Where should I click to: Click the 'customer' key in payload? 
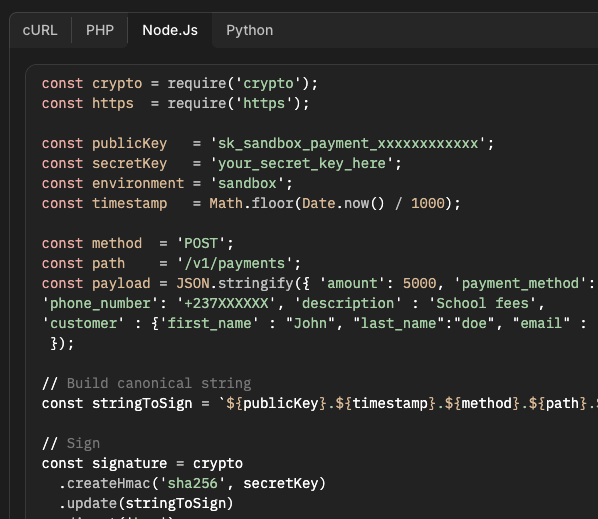pyautogui.click(x=83, y=323)
